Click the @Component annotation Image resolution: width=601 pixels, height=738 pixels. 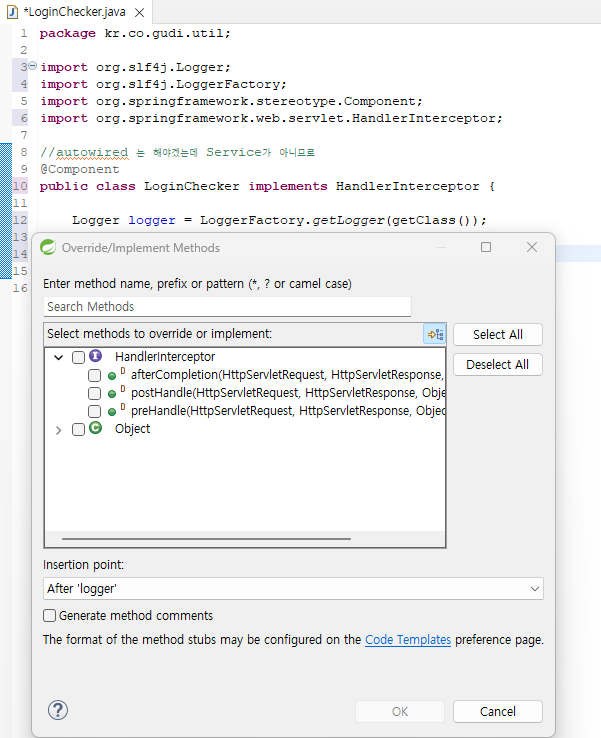click(x=80, y=169)
